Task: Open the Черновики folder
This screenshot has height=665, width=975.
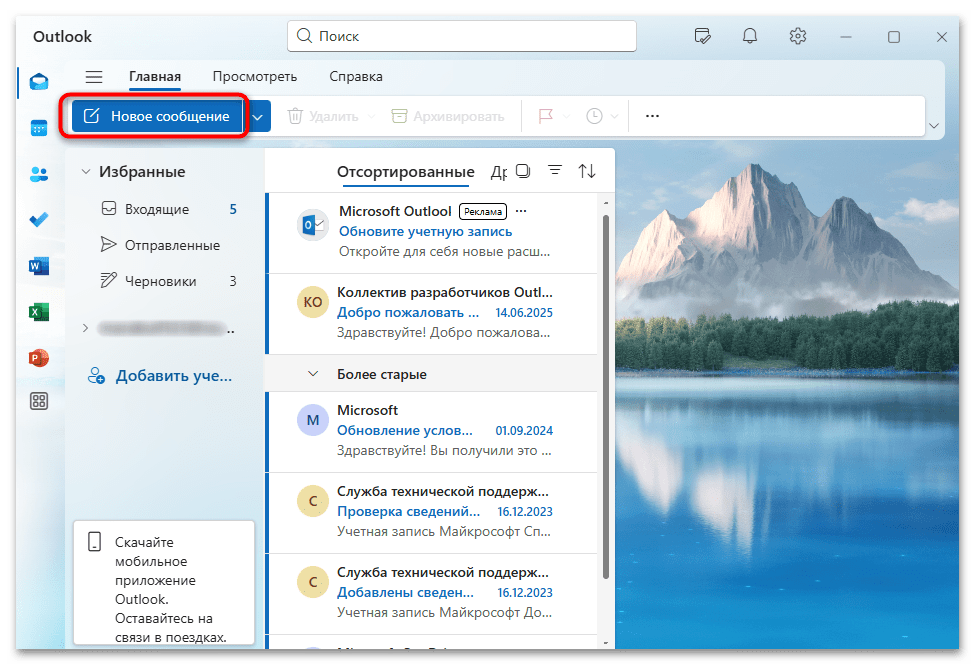Action: 168,281
